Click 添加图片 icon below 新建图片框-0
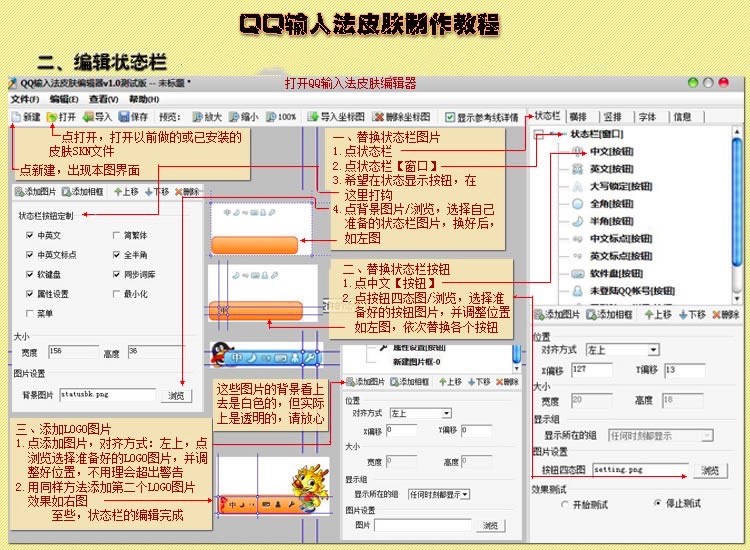The width and height of the screenshot is (750, 550). pos(351,382)
